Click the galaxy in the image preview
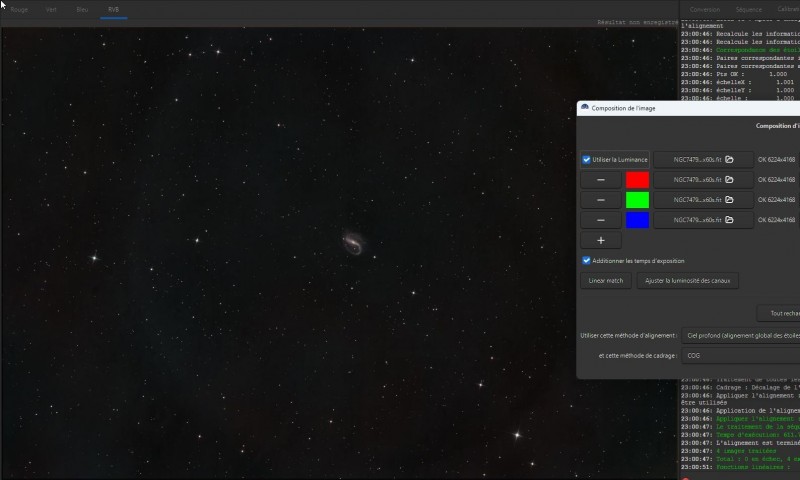Viewport: 800px width, 480px height. tap(353, 242)
